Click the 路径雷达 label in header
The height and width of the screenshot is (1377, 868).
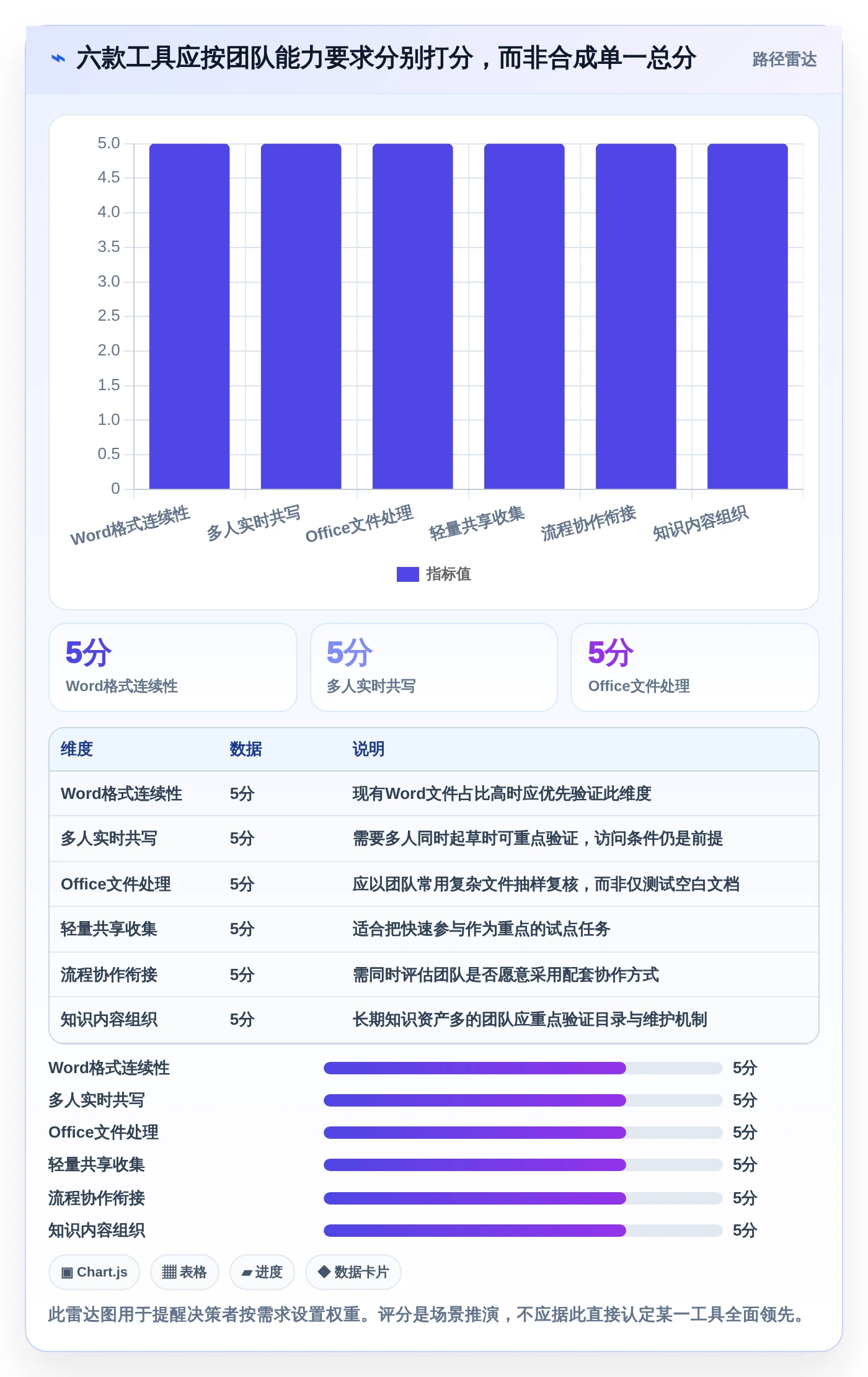(784, 59)
